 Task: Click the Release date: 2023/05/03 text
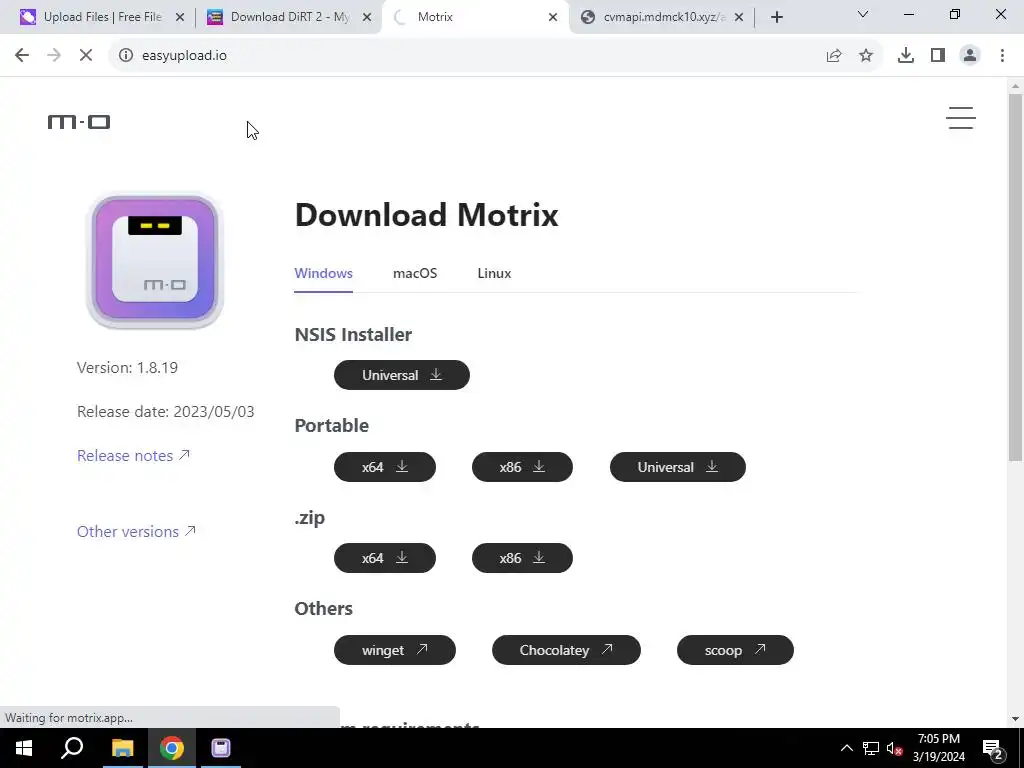click(x=166, y=411)
